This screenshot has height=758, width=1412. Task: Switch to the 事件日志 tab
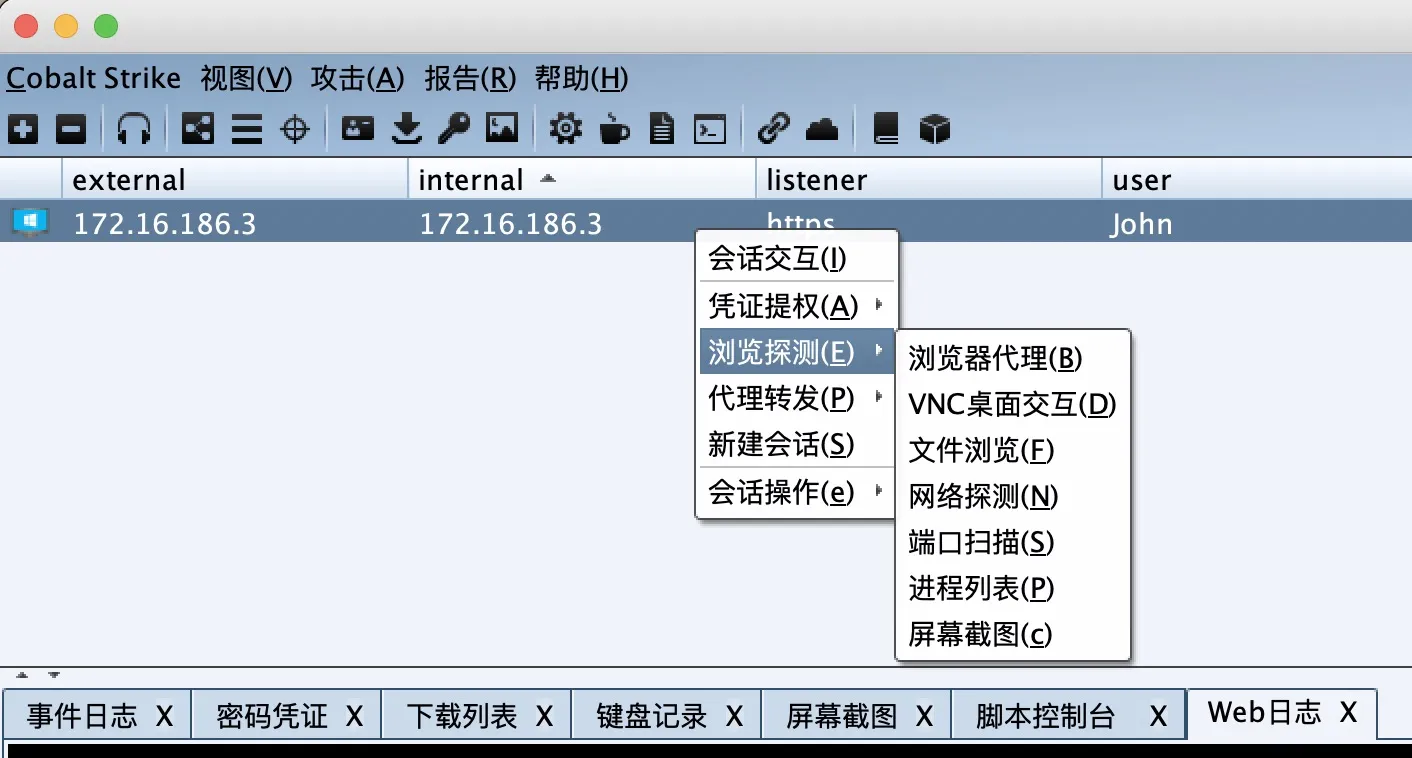point(82,715)
